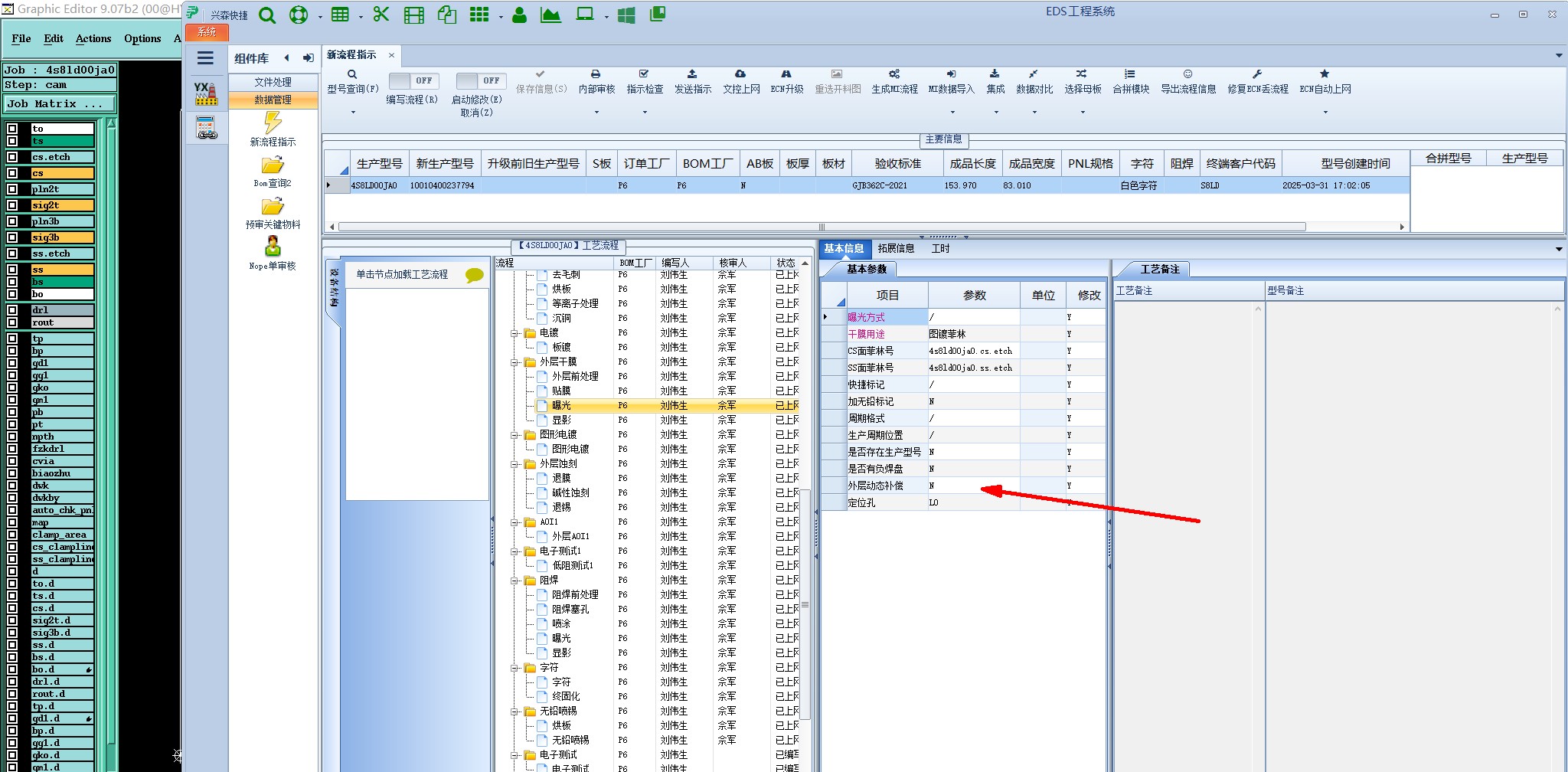Open the lifebuoy help icon
This screenshot has width=1568, height=772.
(x=299, y=15)
